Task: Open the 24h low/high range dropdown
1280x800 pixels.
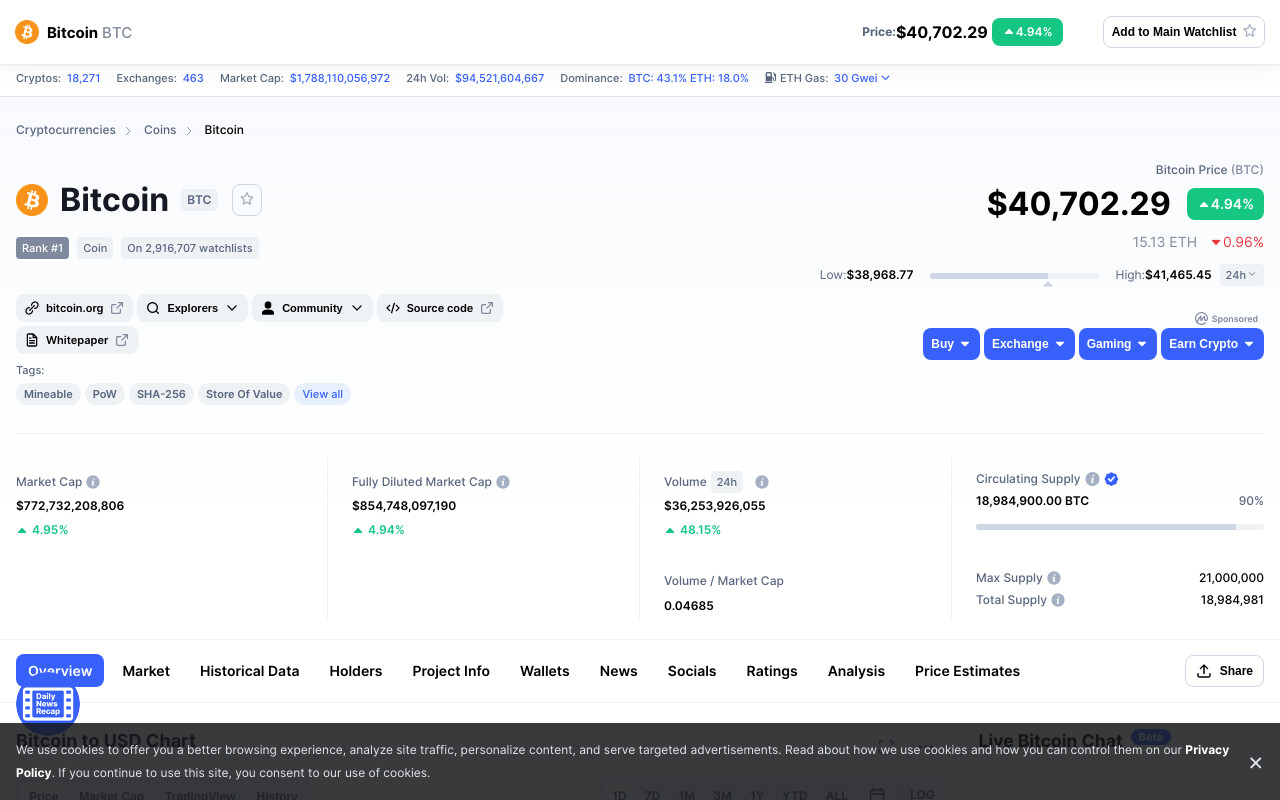Action: [1242, 275]
